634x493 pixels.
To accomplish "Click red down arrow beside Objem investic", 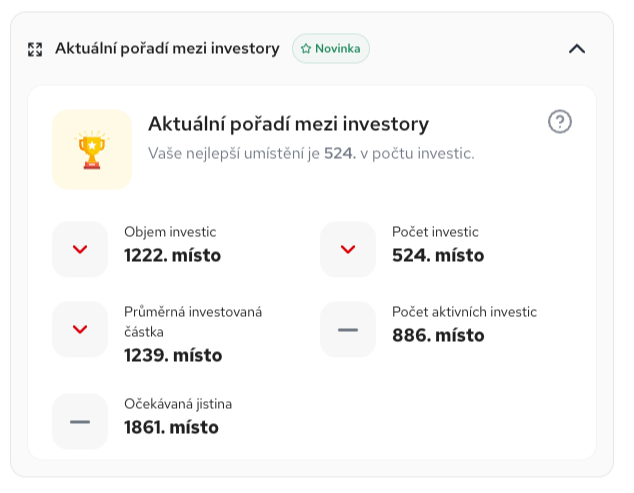I will click(80, 249).
